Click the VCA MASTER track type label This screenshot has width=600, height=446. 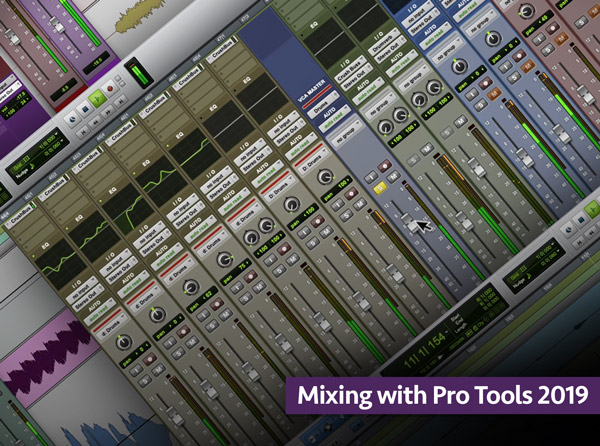click(312, 91)
